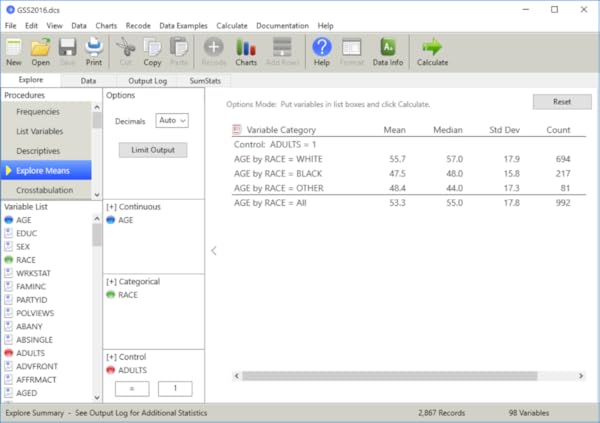
Task: Click the Reset button
Action: coord(562,102)
